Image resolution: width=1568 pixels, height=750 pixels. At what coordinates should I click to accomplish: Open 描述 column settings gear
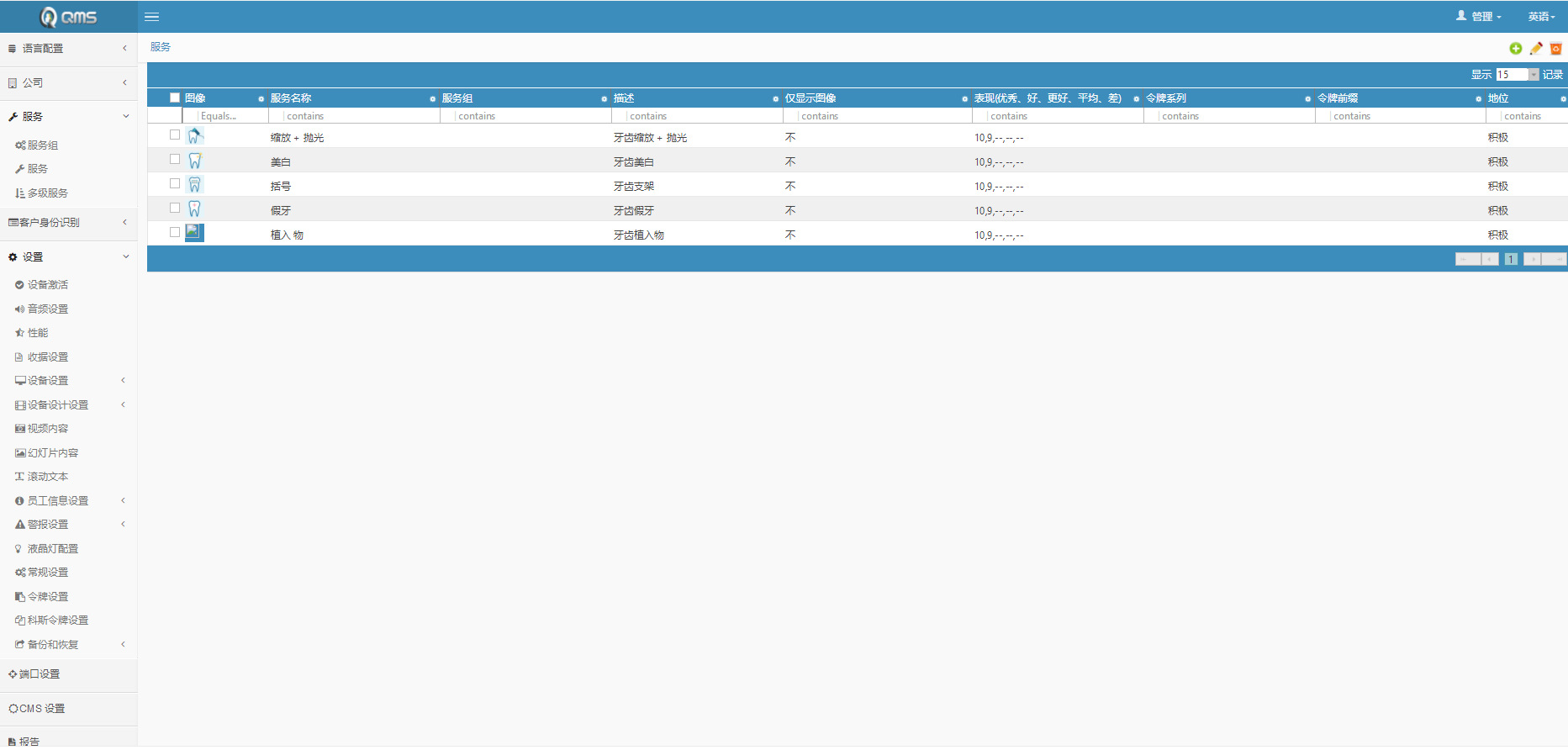click(x=776, y=99)
